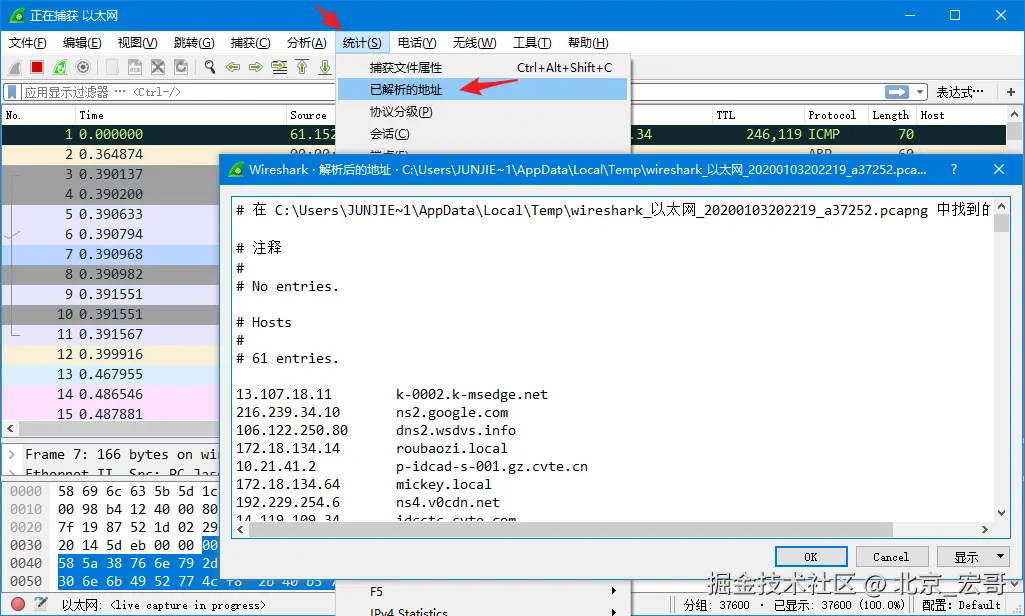The height and width of the screenshot is (616, 1025).
Task: Jump to last packet icon
Action: click(x=325, y=67)
